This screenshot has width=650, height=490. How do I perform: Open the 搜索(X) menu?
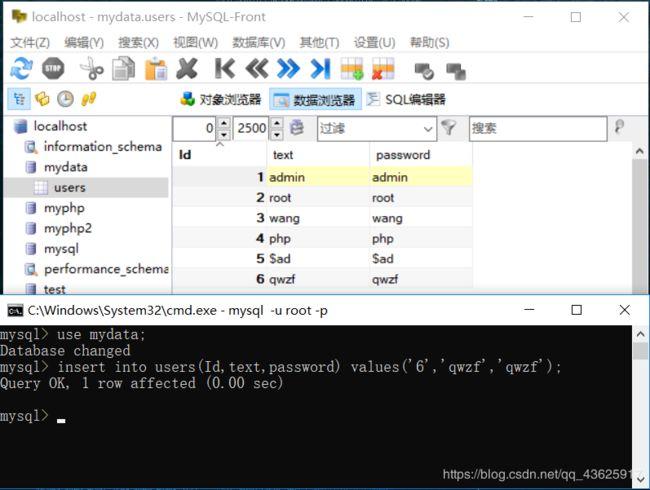(138, 43)
